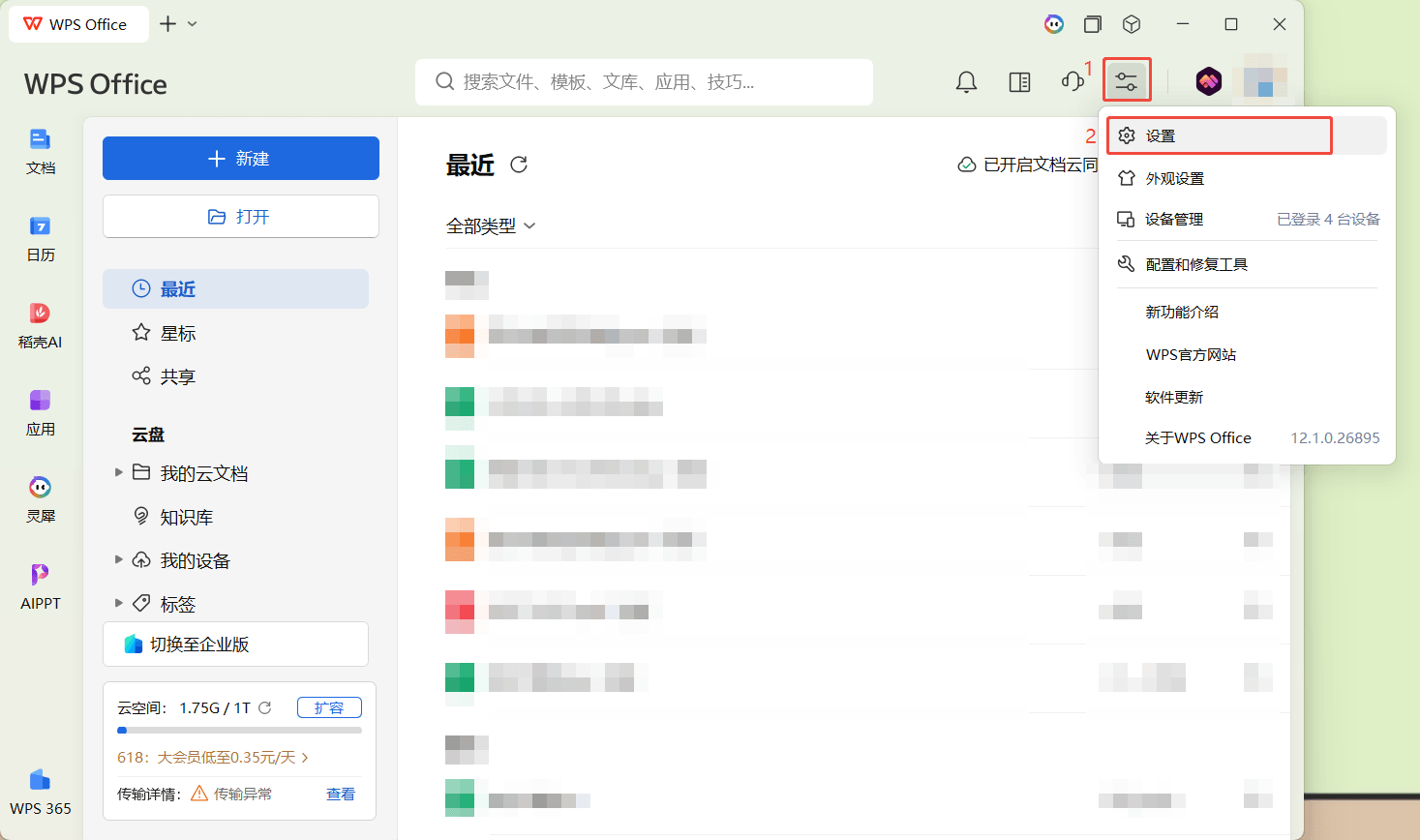Click 已开启文档云同步 status

pyautogui.click(x=1028, y=165)
